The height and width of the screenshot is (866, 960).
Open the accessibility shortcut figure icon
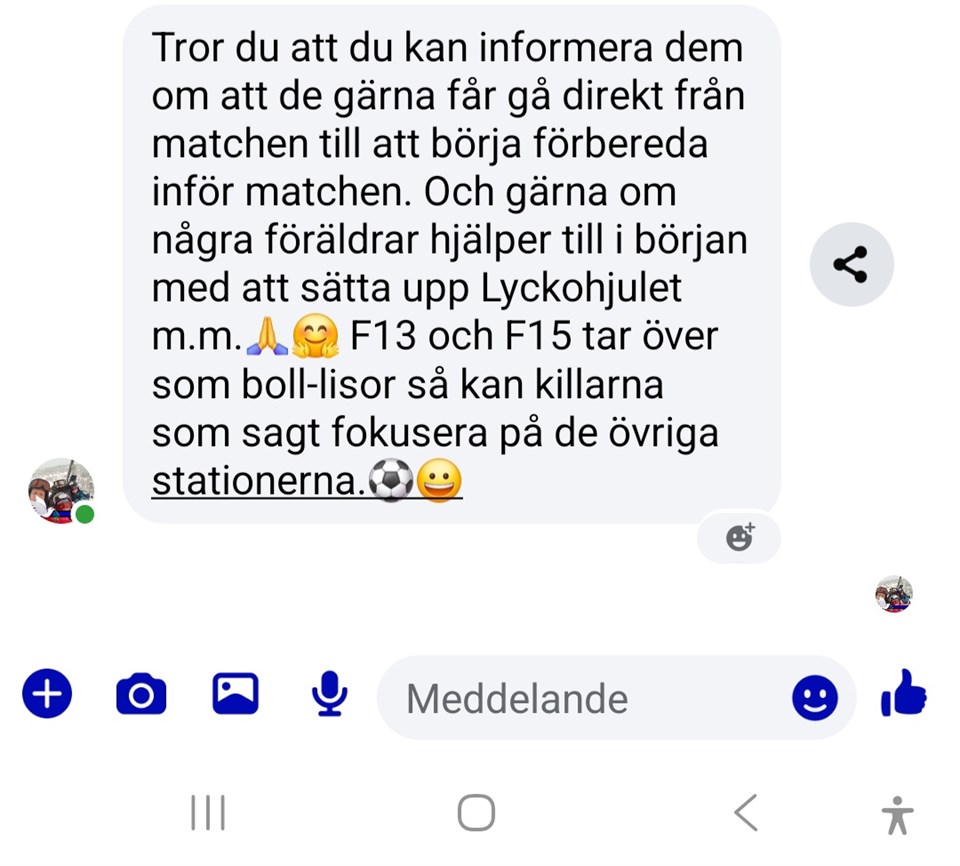pyautogui.click(x=898, y=815)
